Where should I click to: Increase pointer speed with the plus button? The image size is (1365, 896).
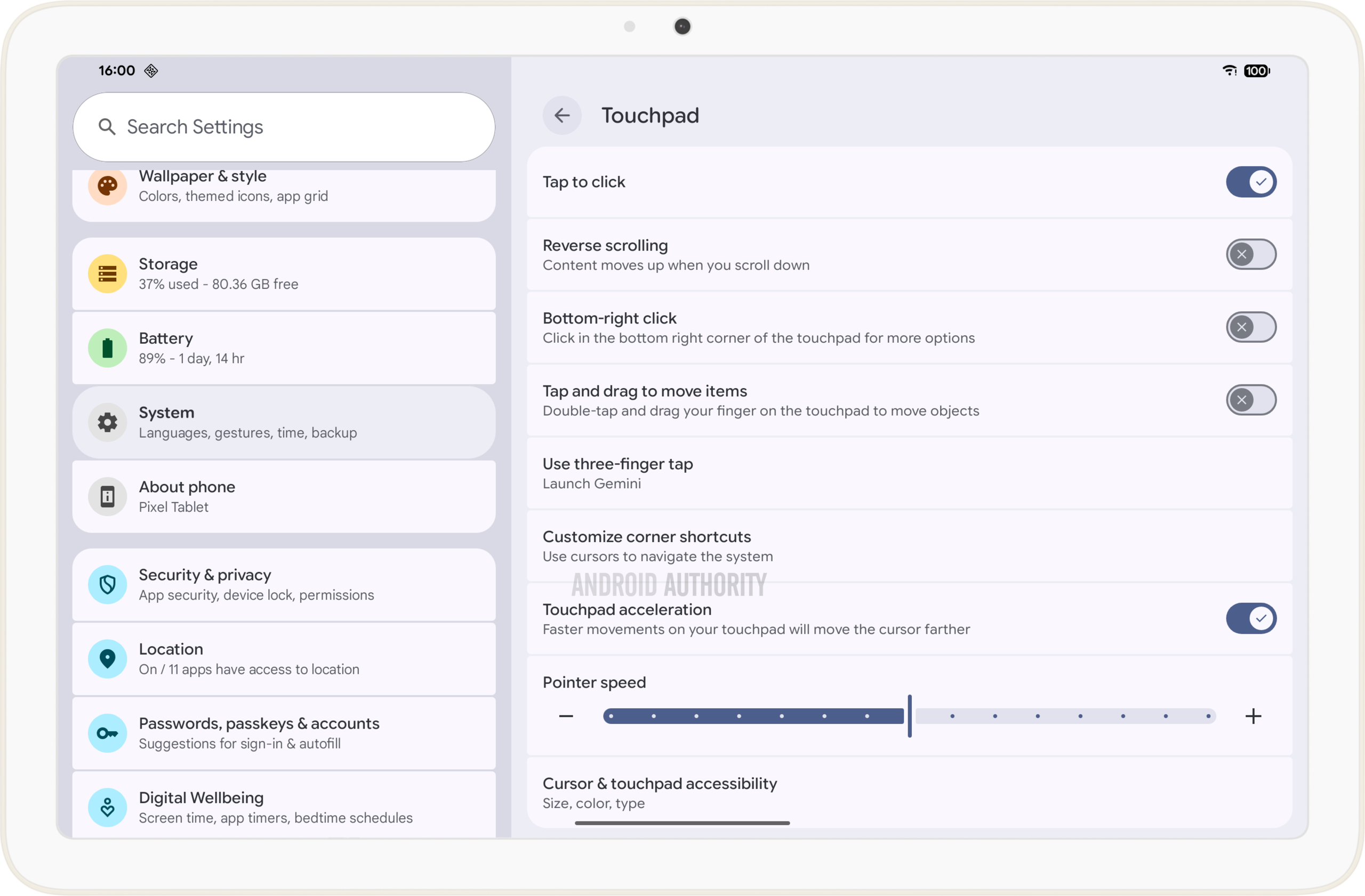(1253, 716)
